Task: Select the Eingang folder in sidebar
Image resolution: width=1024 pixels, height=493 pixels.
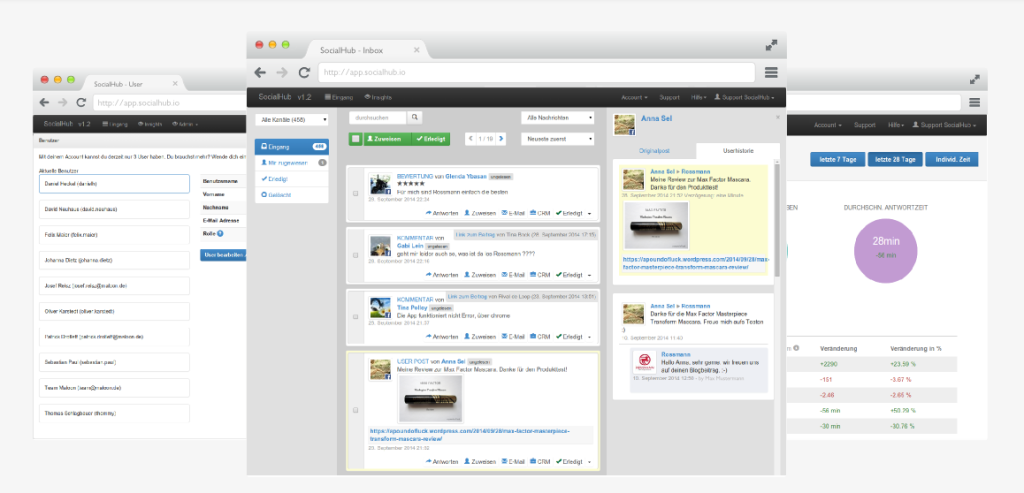Action: pyautogui.click(x=292, y=147)
